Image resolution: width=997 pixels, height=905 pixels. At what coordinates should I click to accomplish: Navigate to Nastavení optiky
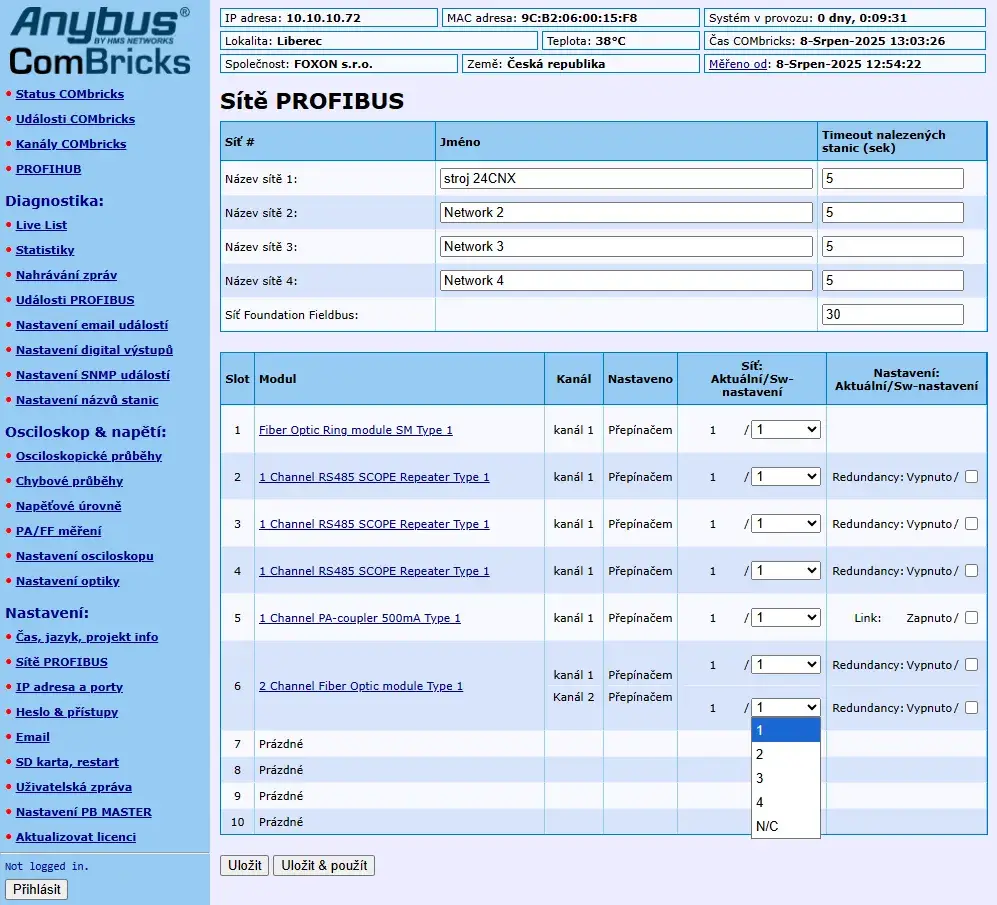tap(67, 581)
